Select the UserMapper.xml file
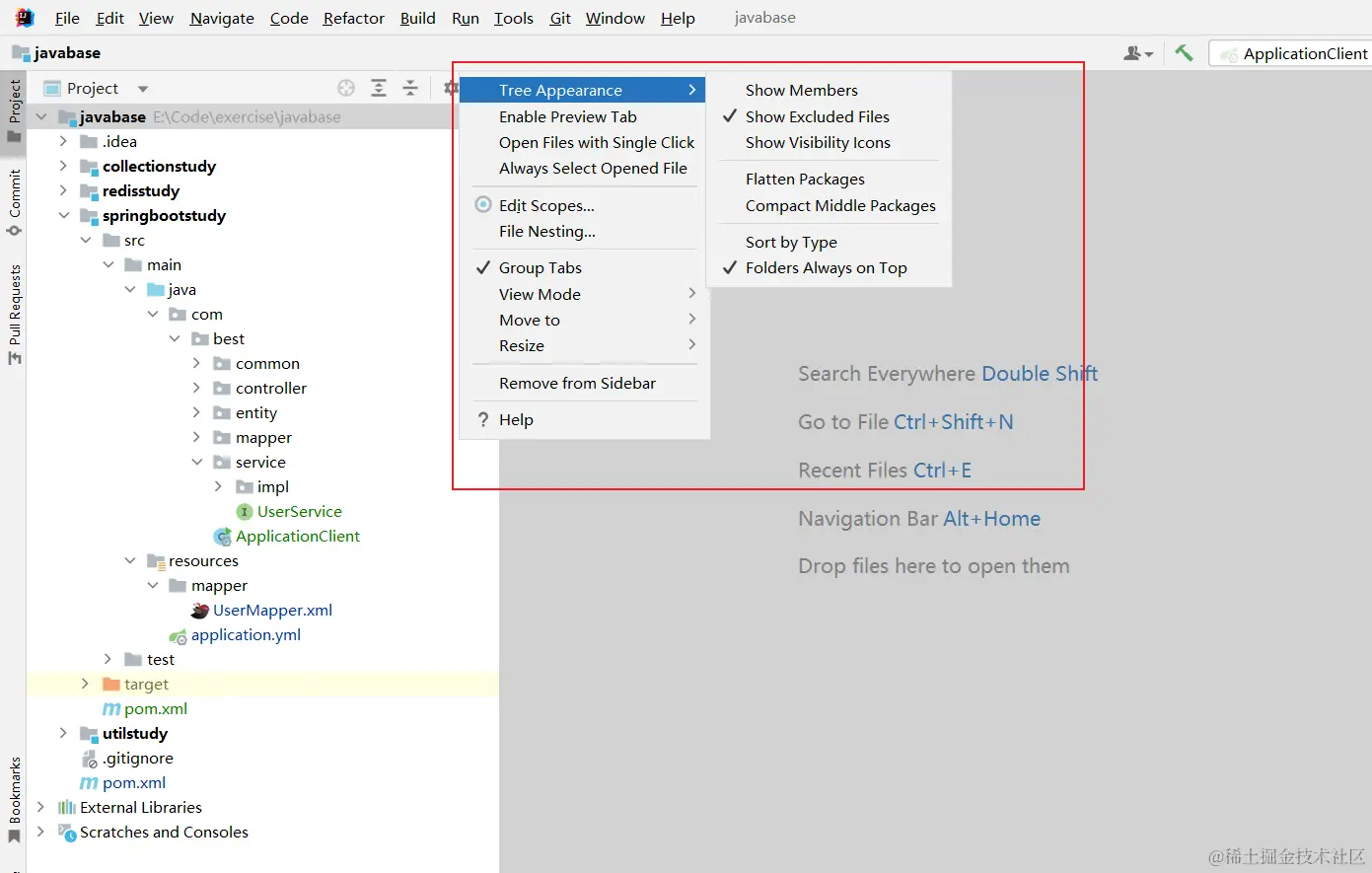 pyautogui.click(x=261, y=610)
